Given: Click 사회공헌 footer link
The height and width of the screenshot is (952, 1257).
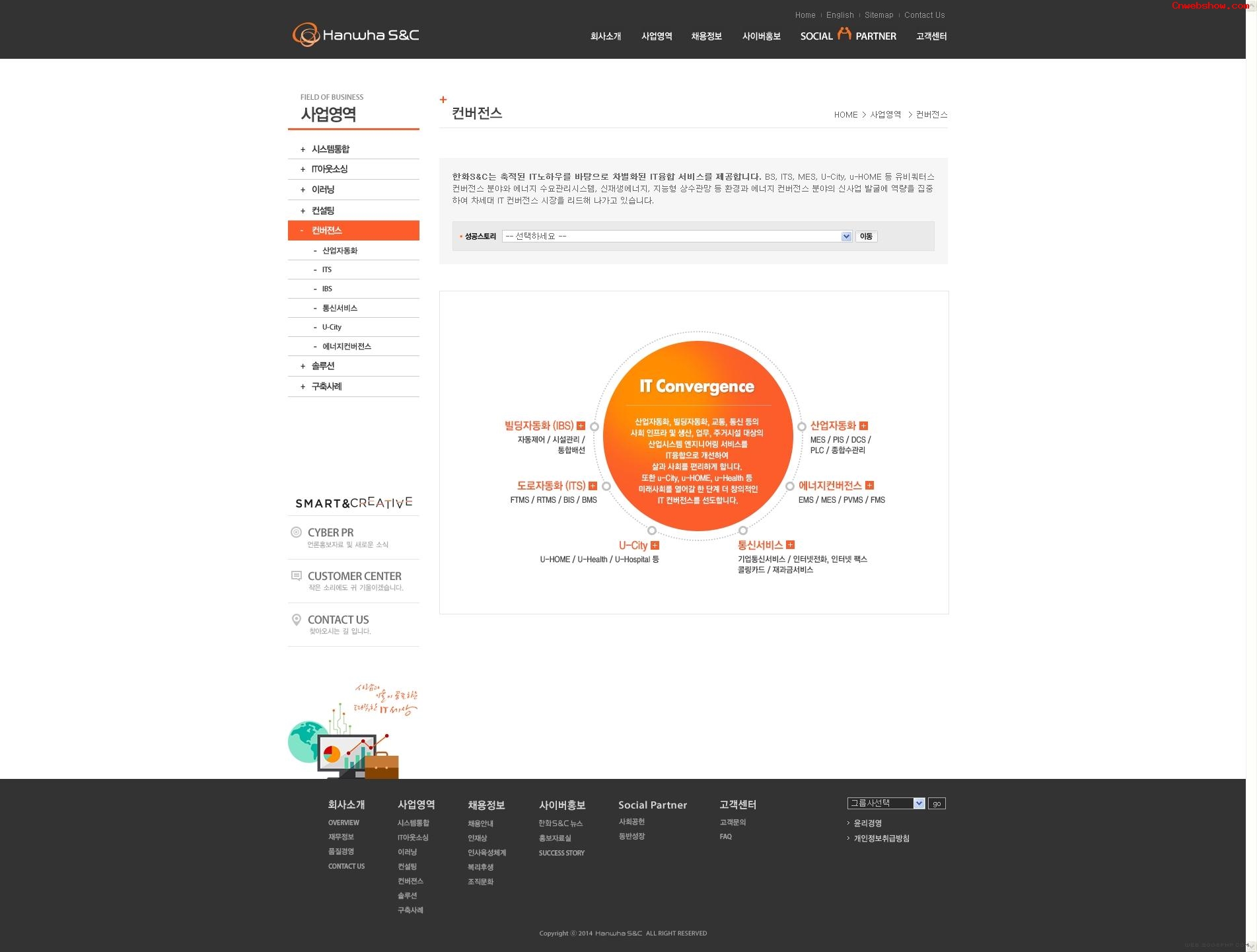Looking at the screenshot, I should point(631,822).
